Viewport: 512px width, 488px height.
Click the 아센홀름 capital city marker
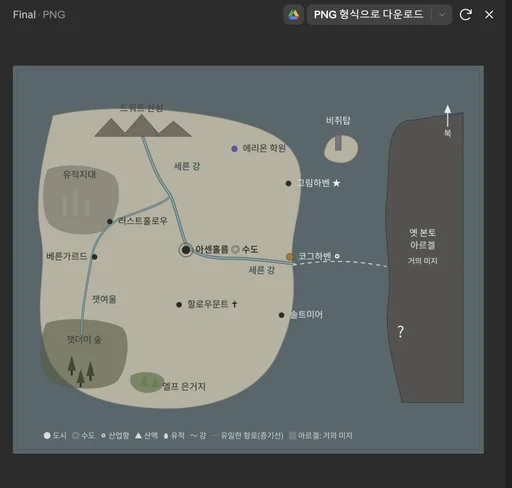[x=186, y=250]
